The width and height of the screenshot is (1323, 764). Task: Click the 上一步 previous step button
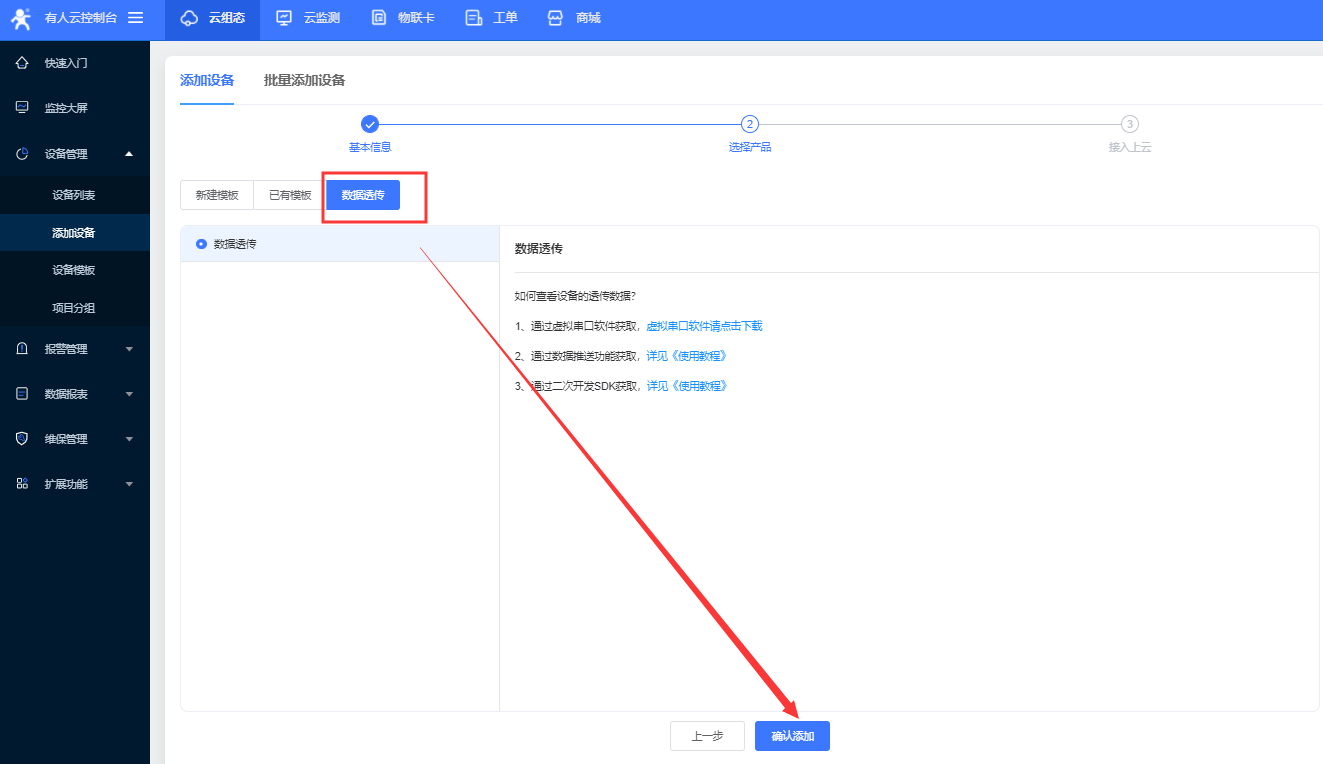point(707,736)
